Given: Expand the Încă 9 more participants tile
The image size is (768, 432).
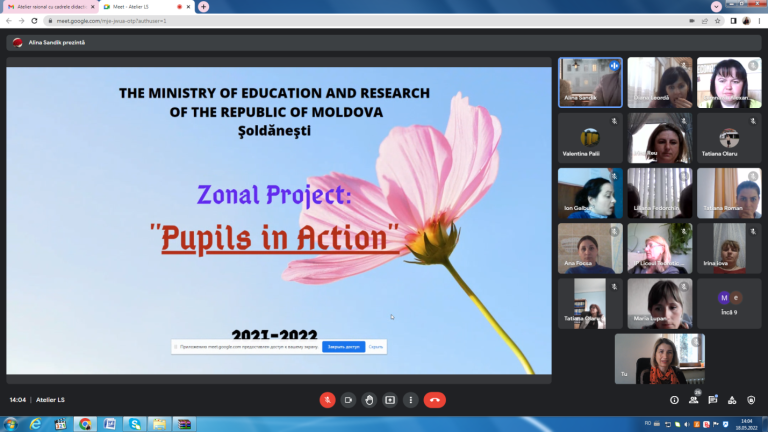Looking at the screenshot, I should [x=729, y=304].
